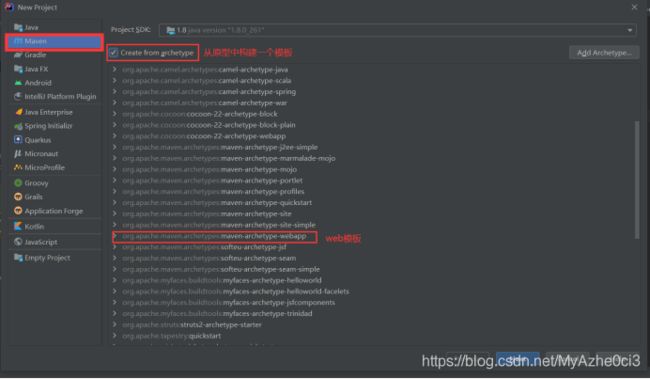The width and height of the screenshot is (650, 379).
Task: Expand maven-archetype-quickstart node
Action: click(x=114, y=202)
